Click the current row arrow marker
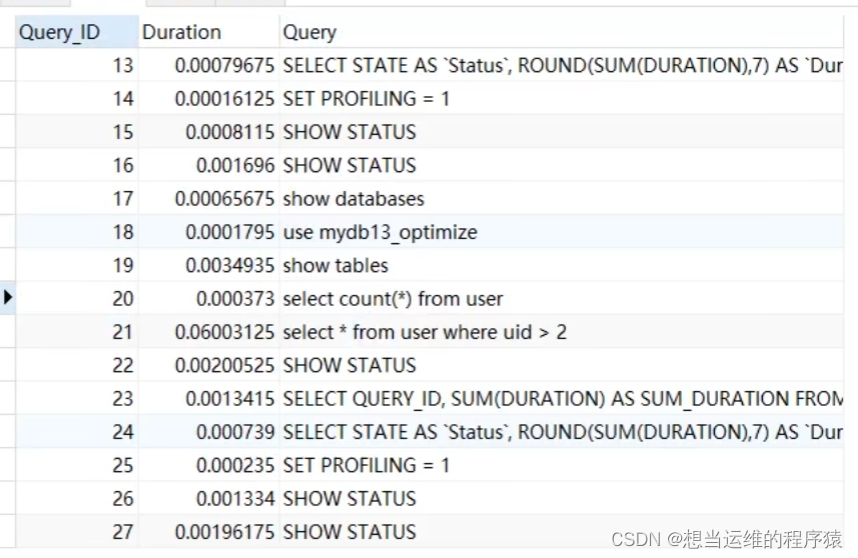The width and height of the screenshot is (858, 558). 8,298
